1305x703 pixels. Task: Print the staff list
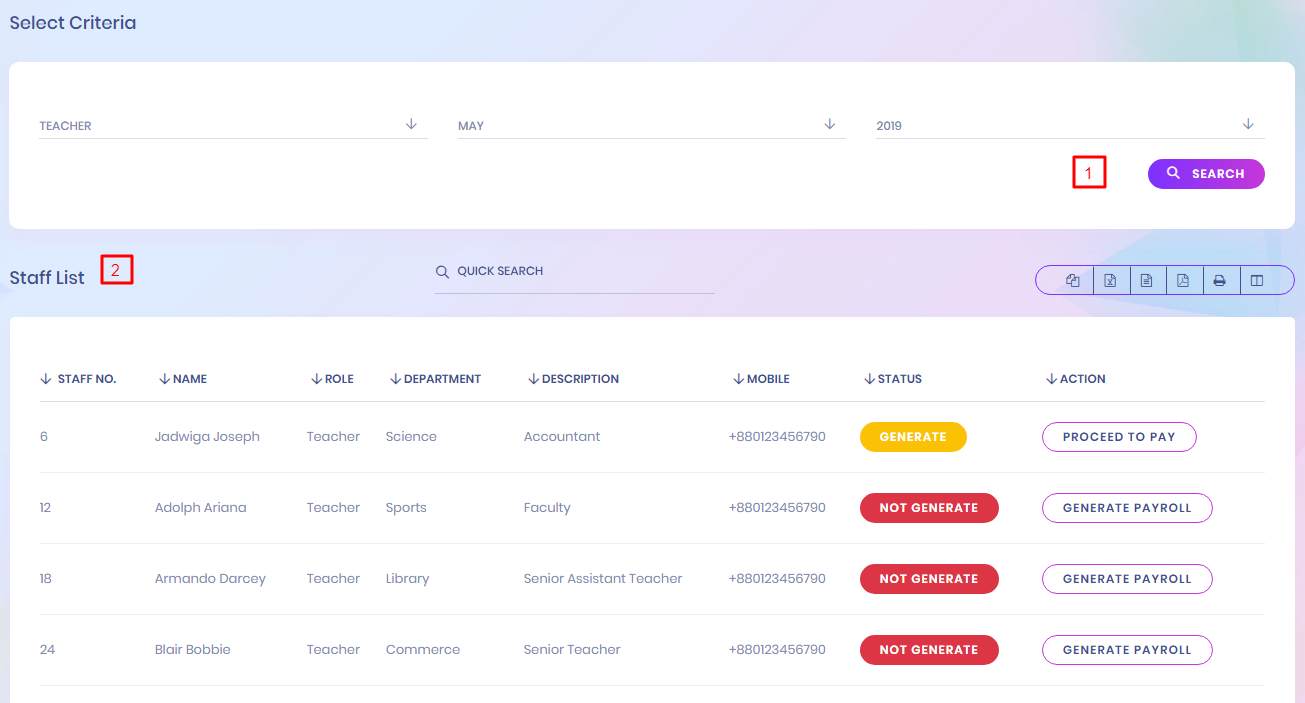[1220, 281]
